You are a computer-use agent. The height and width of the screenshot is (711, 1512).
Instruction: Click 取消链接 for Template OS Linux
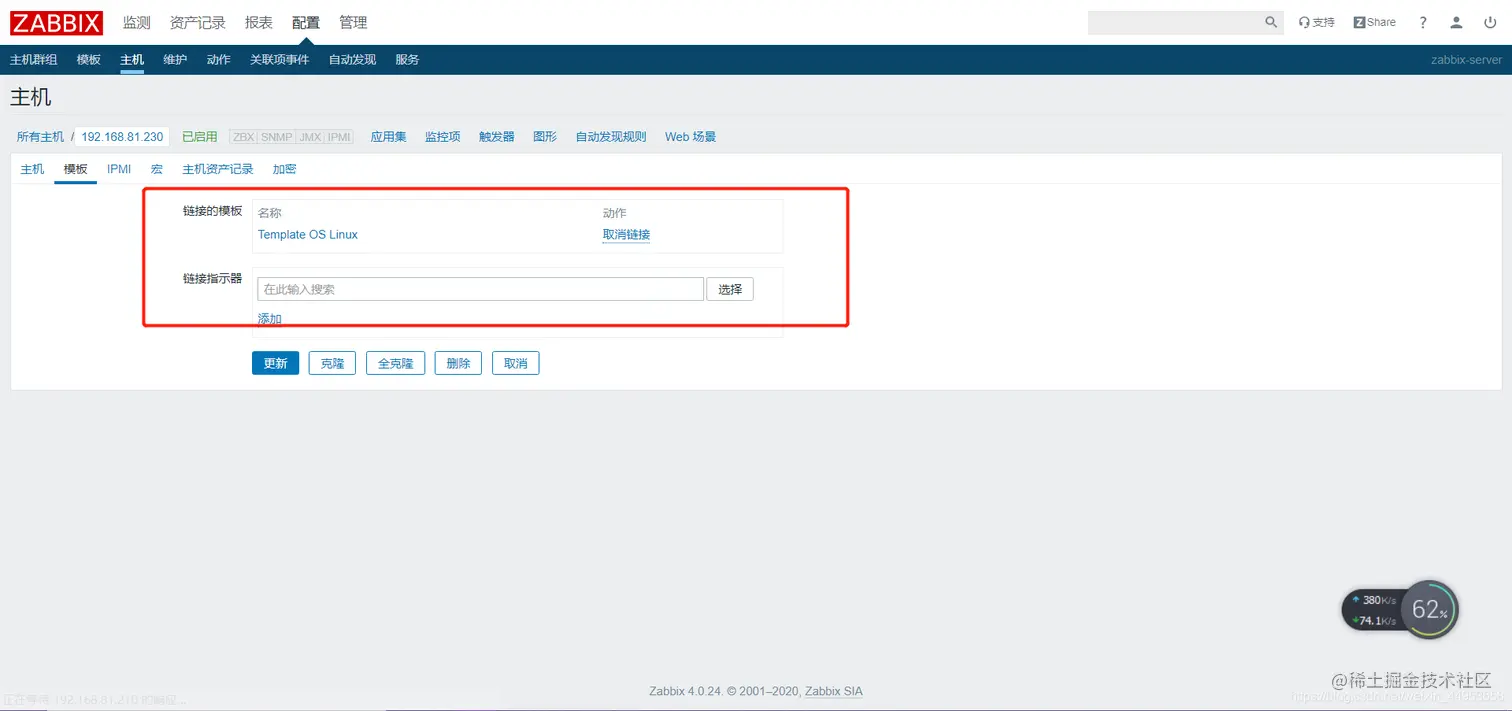point(626,235)
